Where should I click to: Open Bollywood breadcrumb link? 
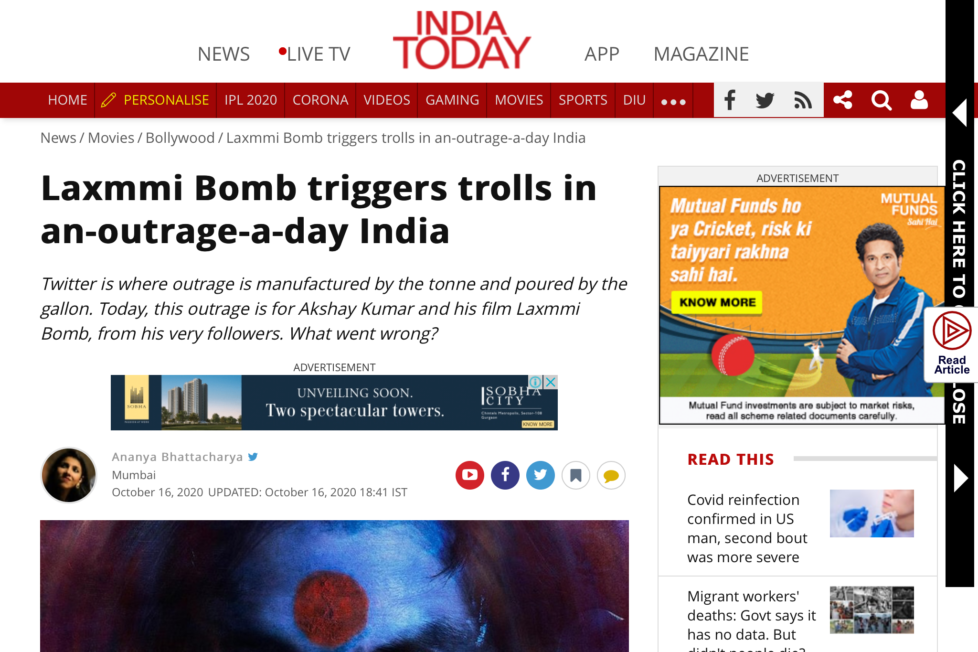(180, 138)
